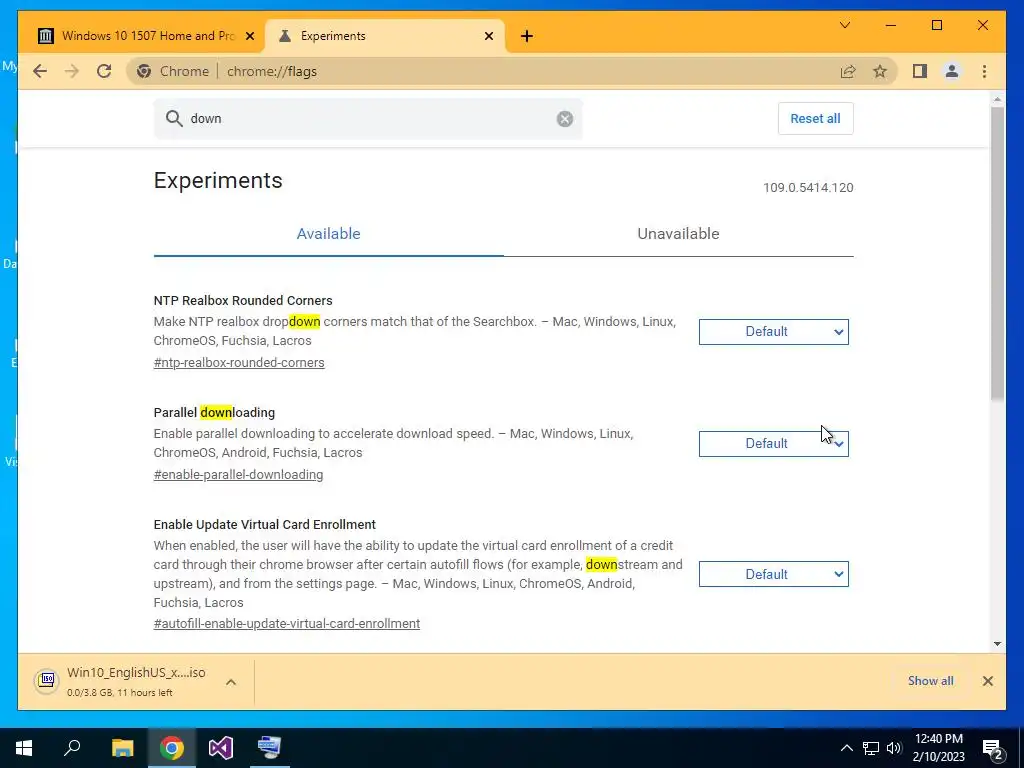Click the version number 109.0.5414.120
Image resolution: width=1024 pixels, height=768 pixels.
(808, 188)
